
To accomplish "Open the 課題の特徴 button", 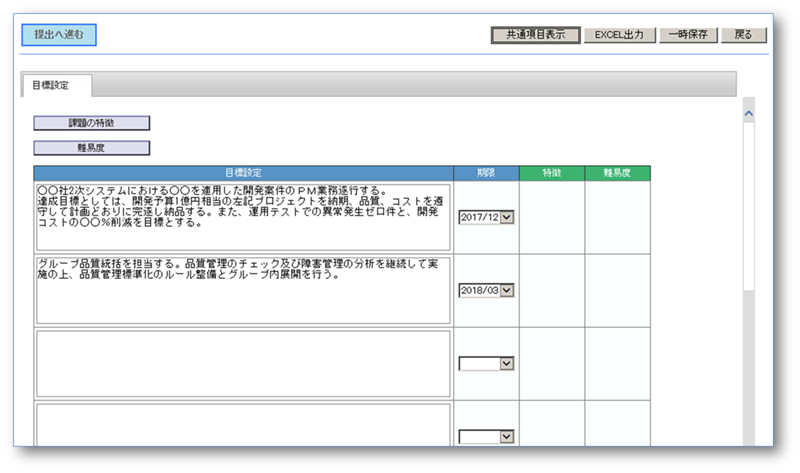I will click(x=92, y=123).
